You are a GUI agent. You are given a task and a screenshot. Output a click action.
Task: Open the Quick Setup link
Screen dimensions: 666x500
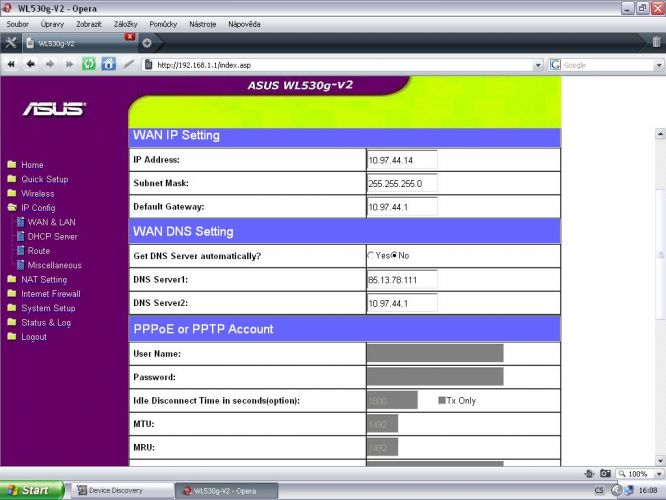tap(45, 179)
